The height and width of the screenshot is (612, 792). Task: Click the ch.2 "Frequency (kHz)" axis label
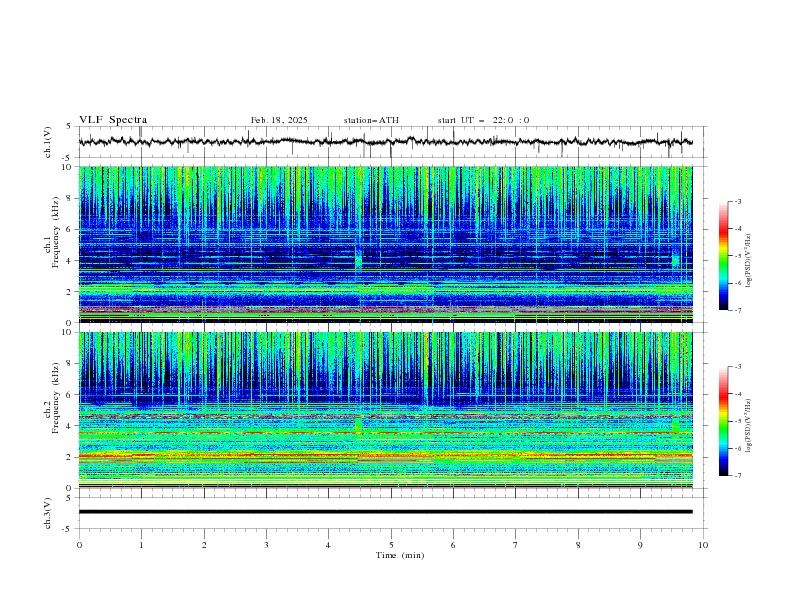pos(56,398)
